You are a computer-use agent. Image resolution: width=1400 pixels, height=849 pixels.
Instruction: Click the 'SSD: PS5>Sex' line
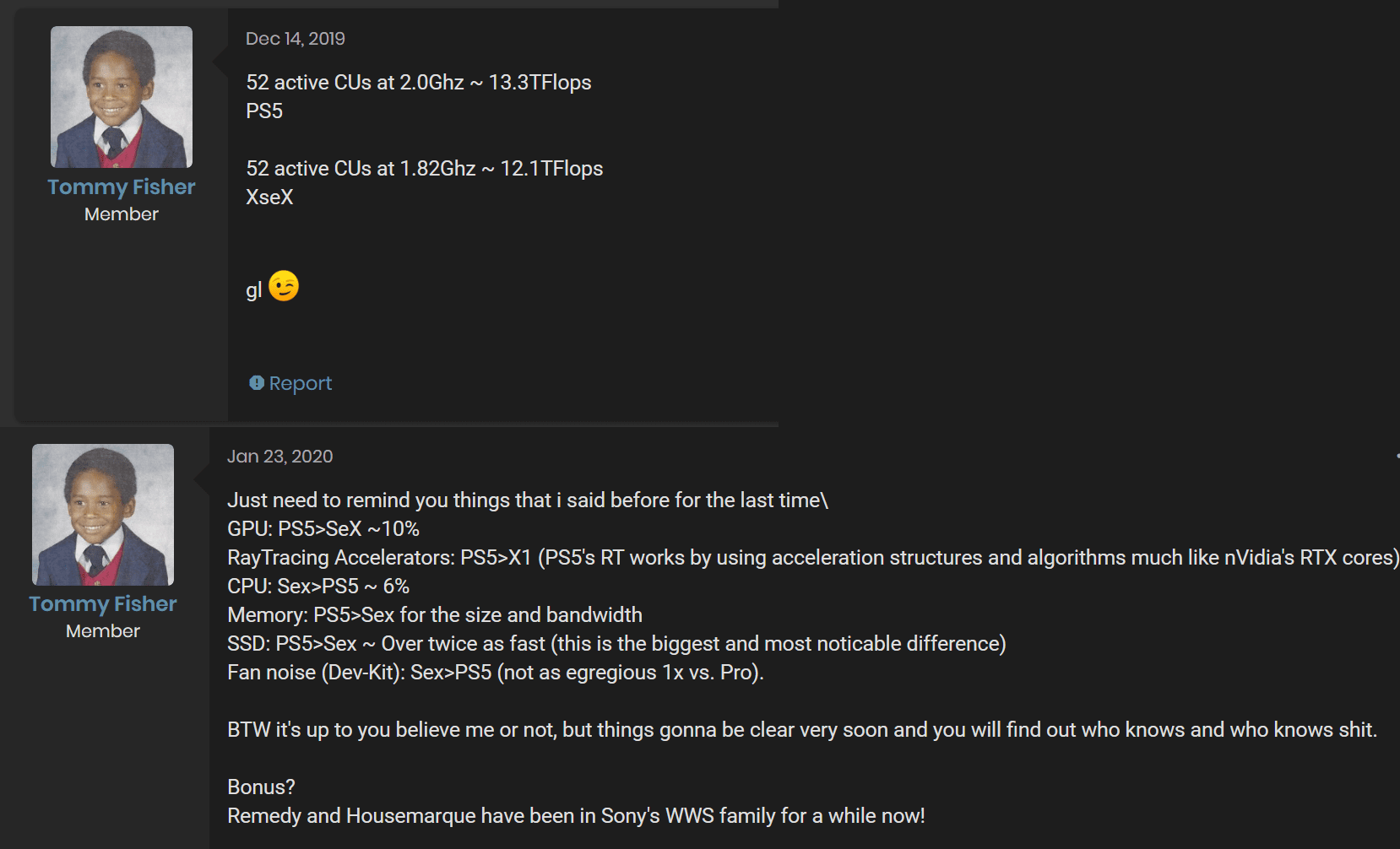click(x=616, y=644)
